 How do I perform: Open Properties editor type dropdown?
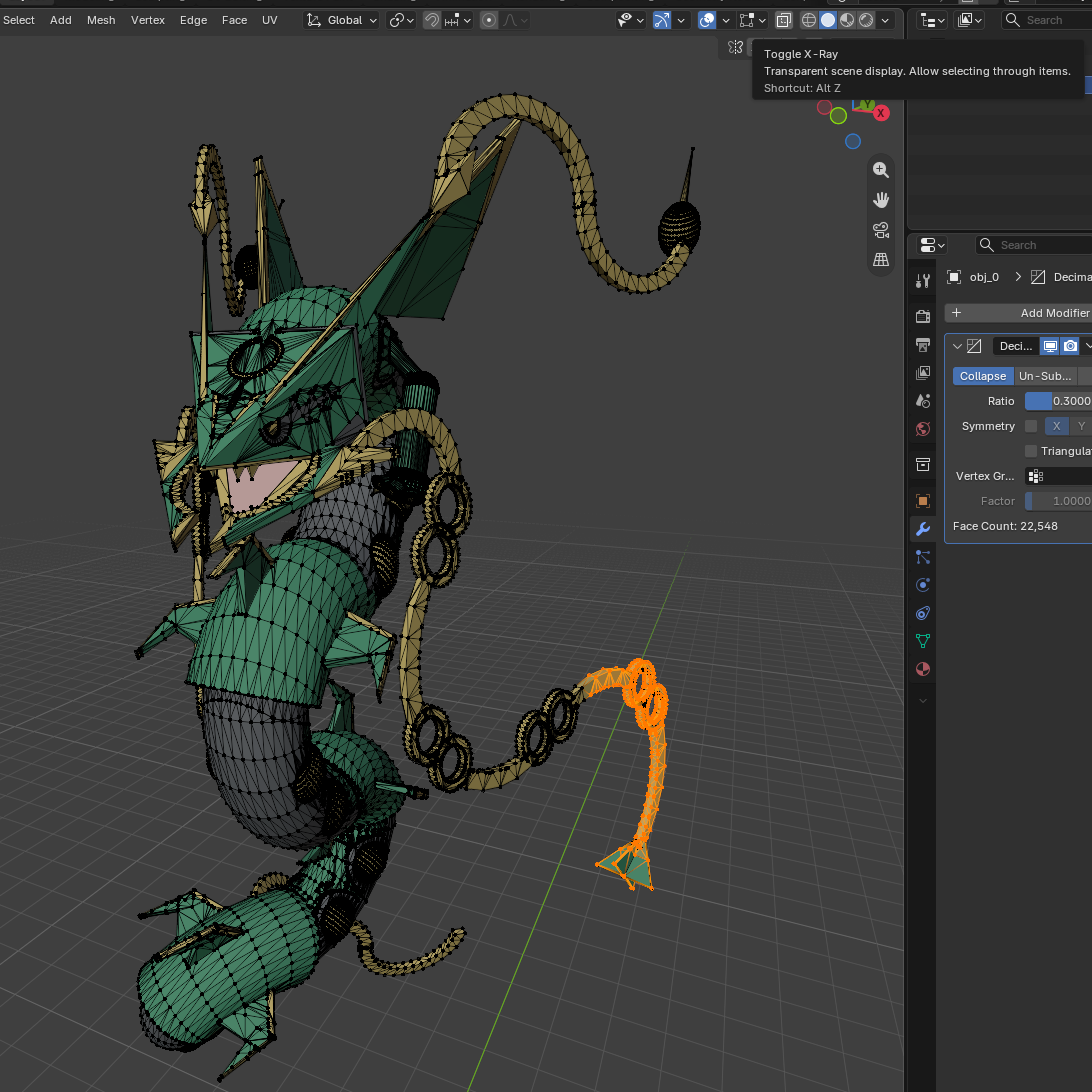click(933, 245)
